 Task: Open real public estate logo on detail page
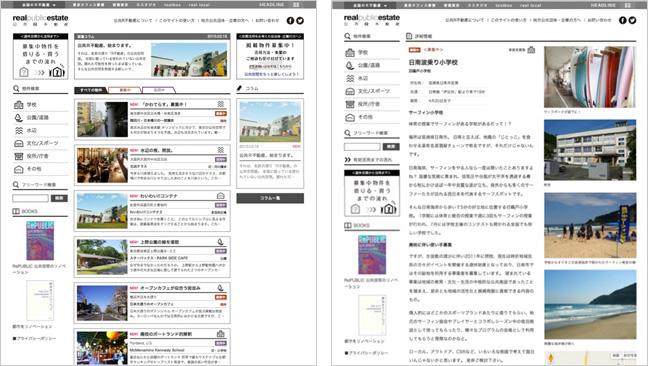point(372,20)
